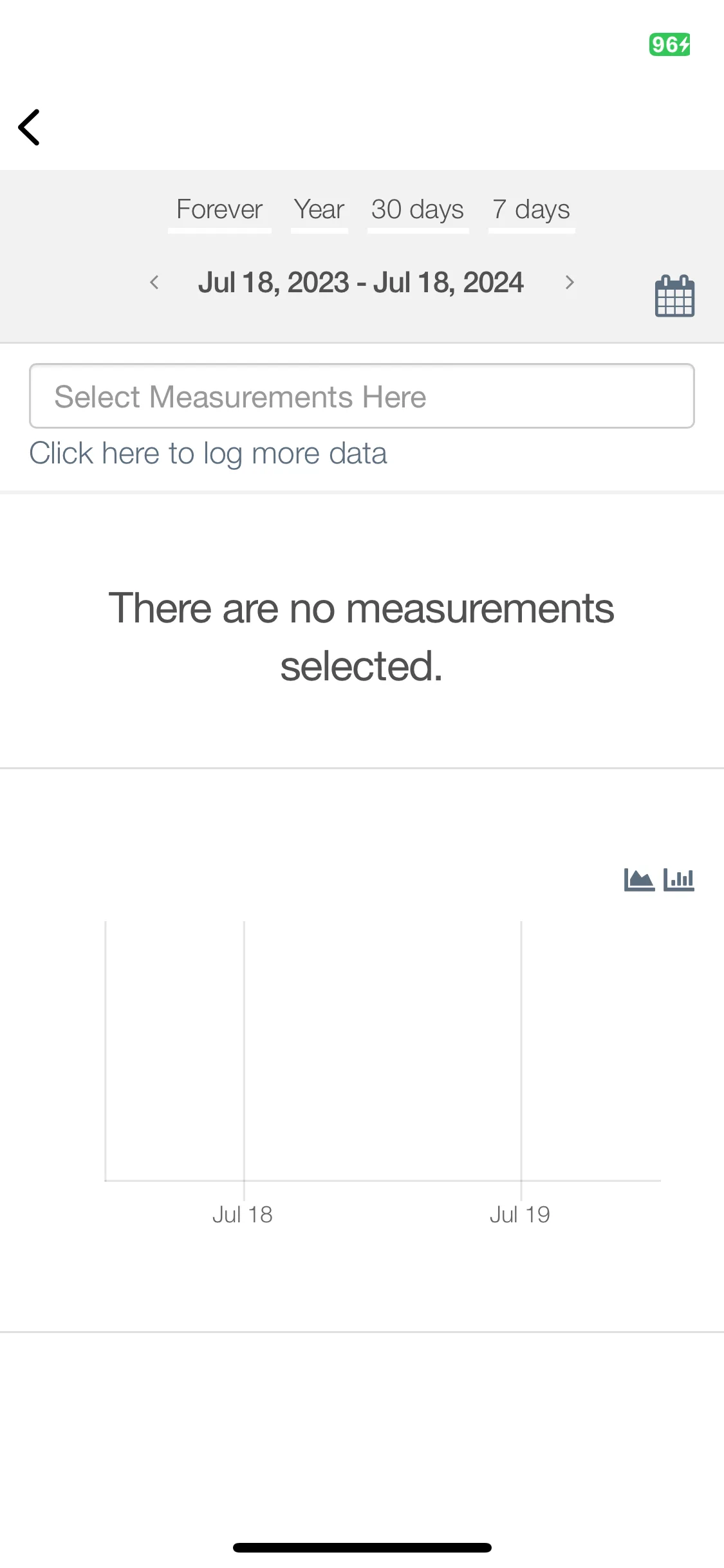724x1568 pixels.
Task: Advance to next date range chevron
Action: tap(570, 282)
